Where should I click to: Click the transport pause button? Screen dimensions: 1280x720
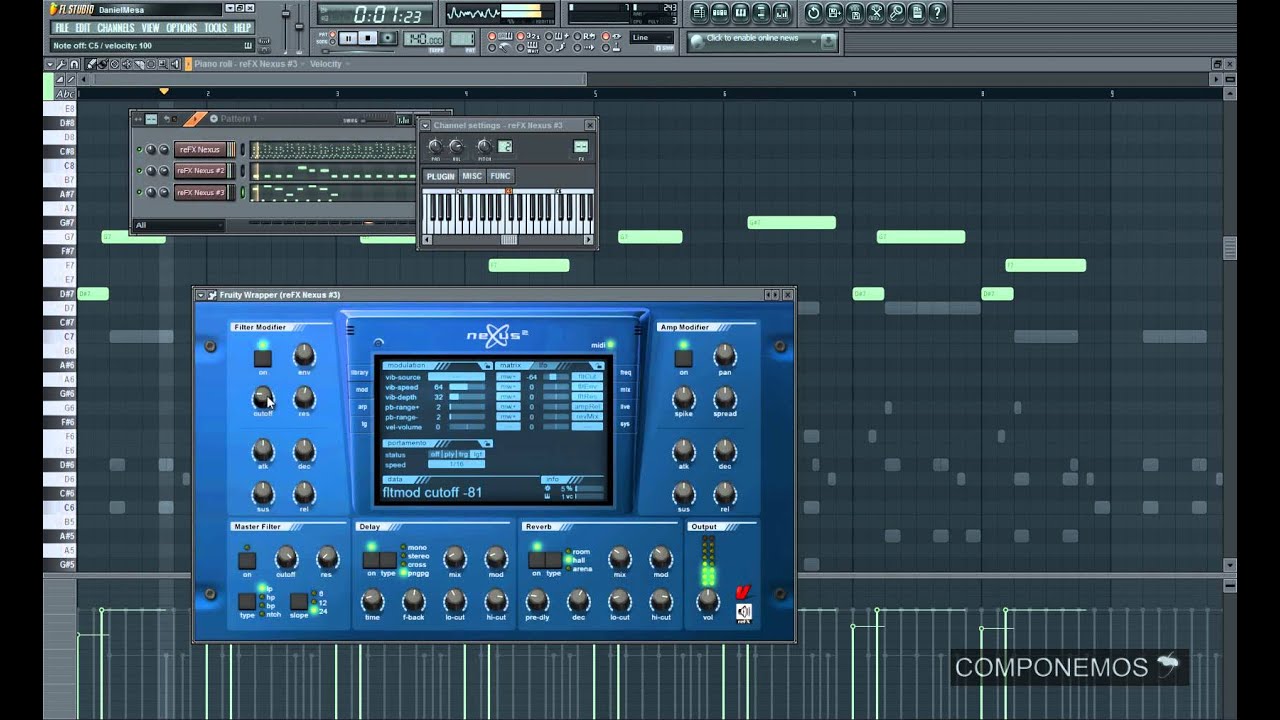(x=348, y=38)
